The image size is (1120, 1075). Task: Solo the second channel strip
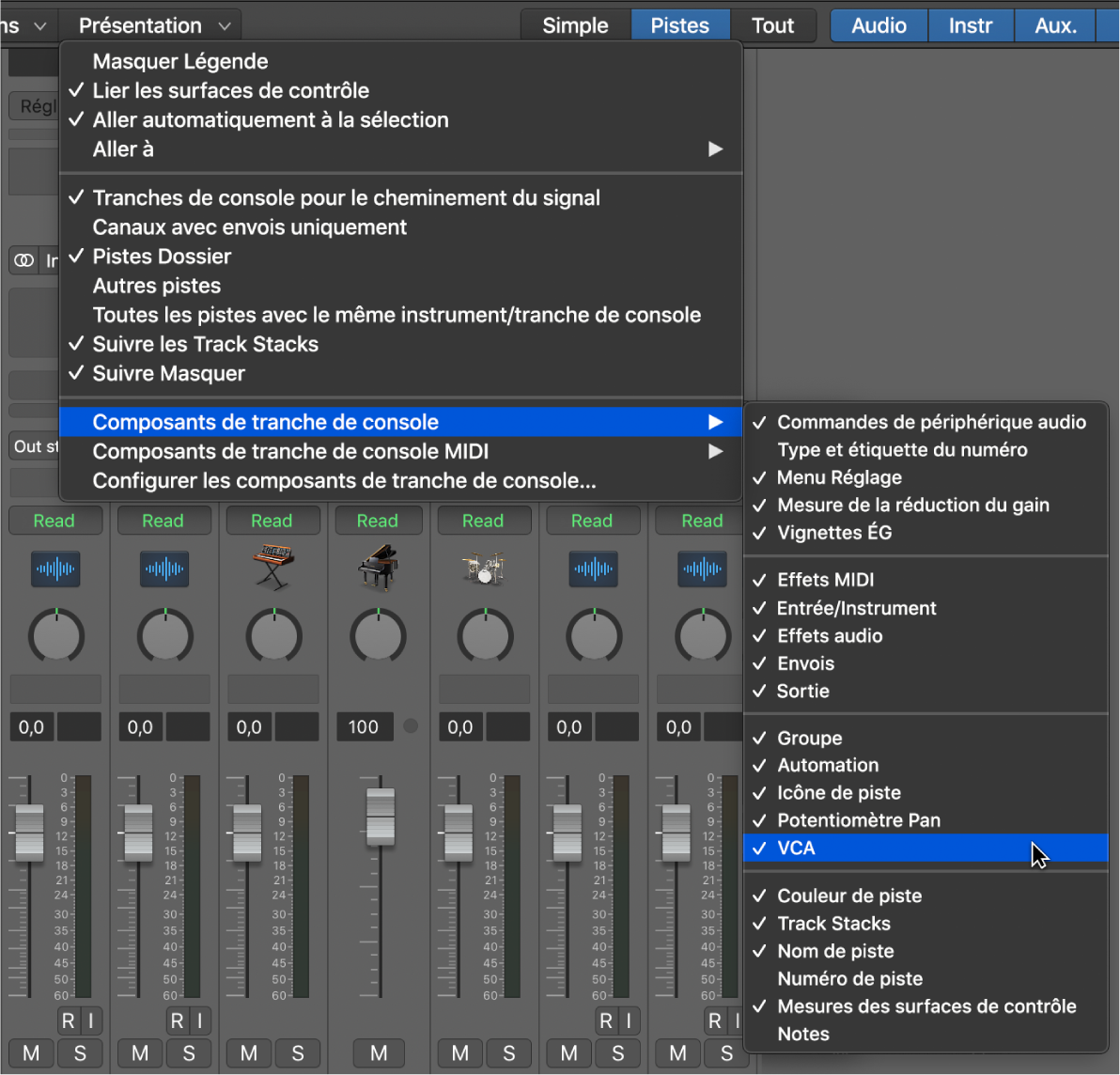pyautogui.click(x=189, y=1052)
